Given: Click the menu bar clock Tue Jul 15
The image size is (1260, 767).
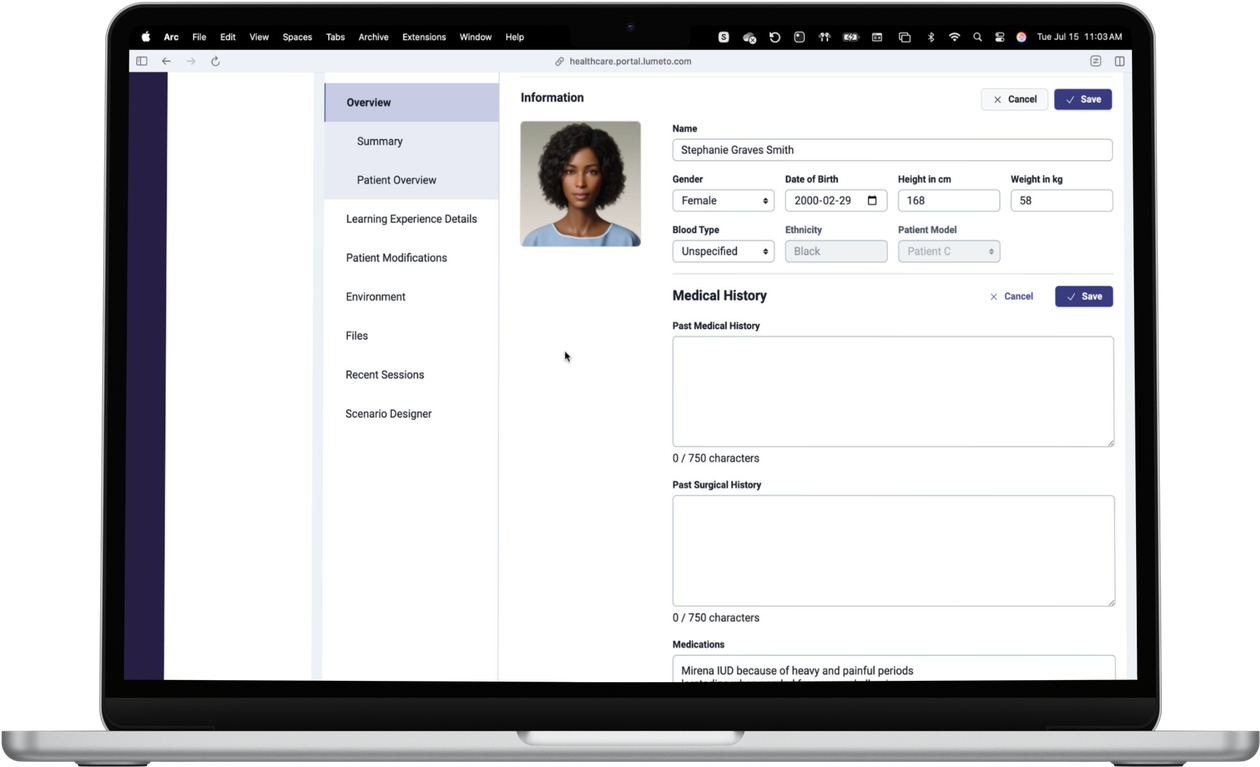Looking at the screenshot, I should click(x=1079, y=37).
